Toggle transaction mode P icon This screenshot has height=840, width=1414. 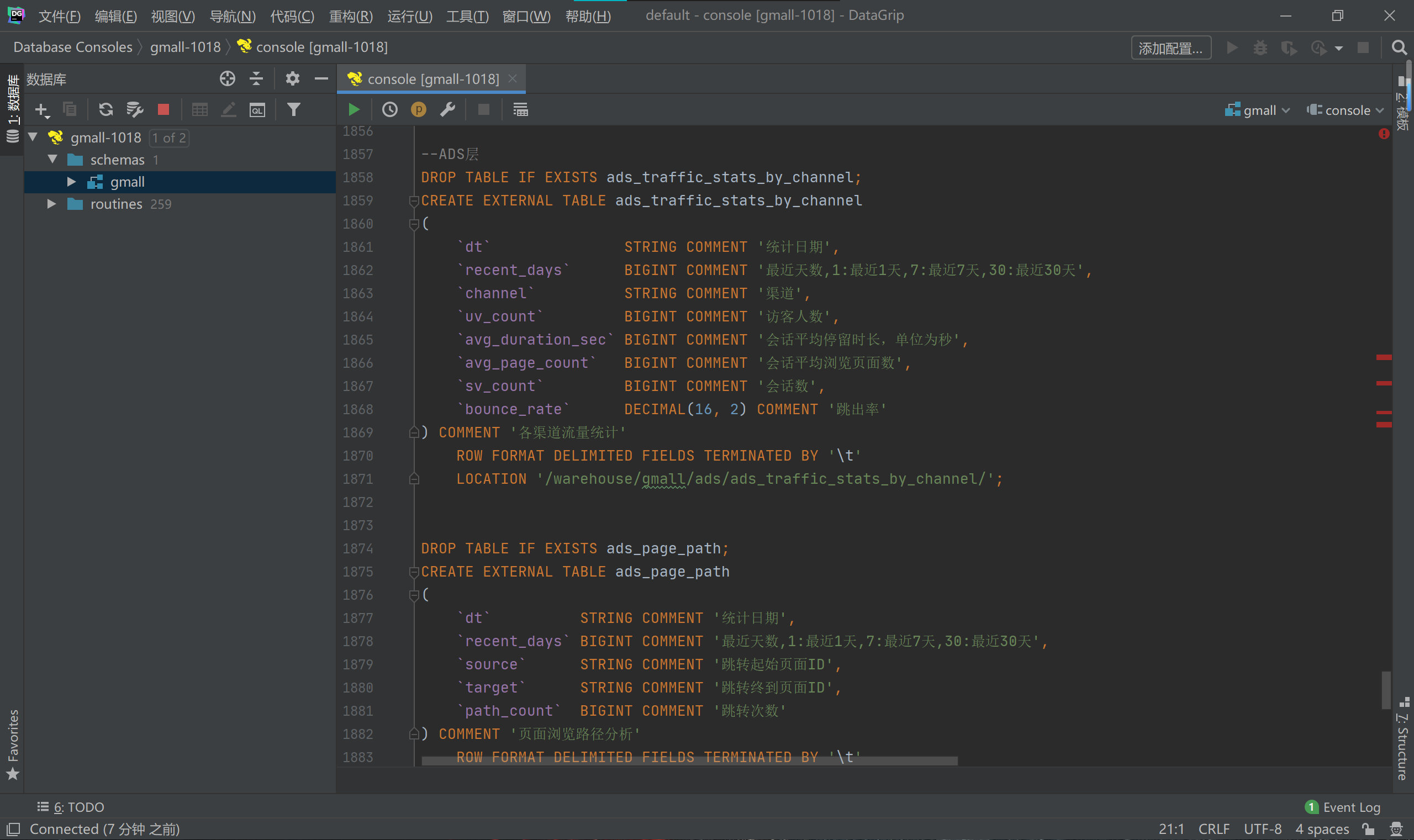tap(418, 110)
